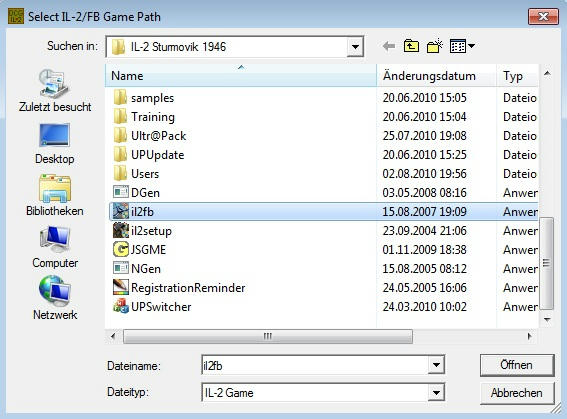Open Netzwerk in the sidebar
The image size is (567, 419).
point(55,299)
